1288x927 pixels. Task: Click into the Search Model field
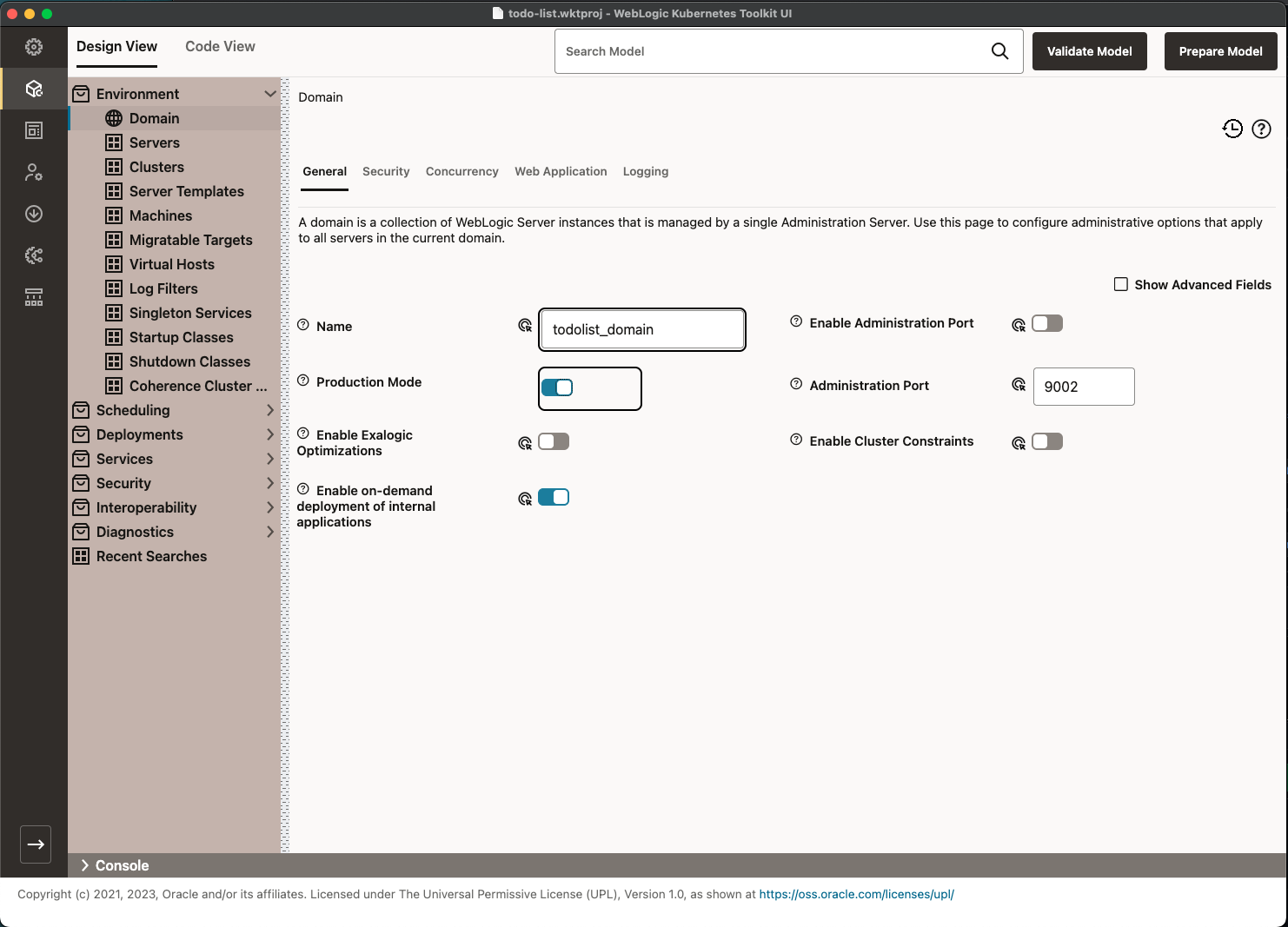[773, 51]
